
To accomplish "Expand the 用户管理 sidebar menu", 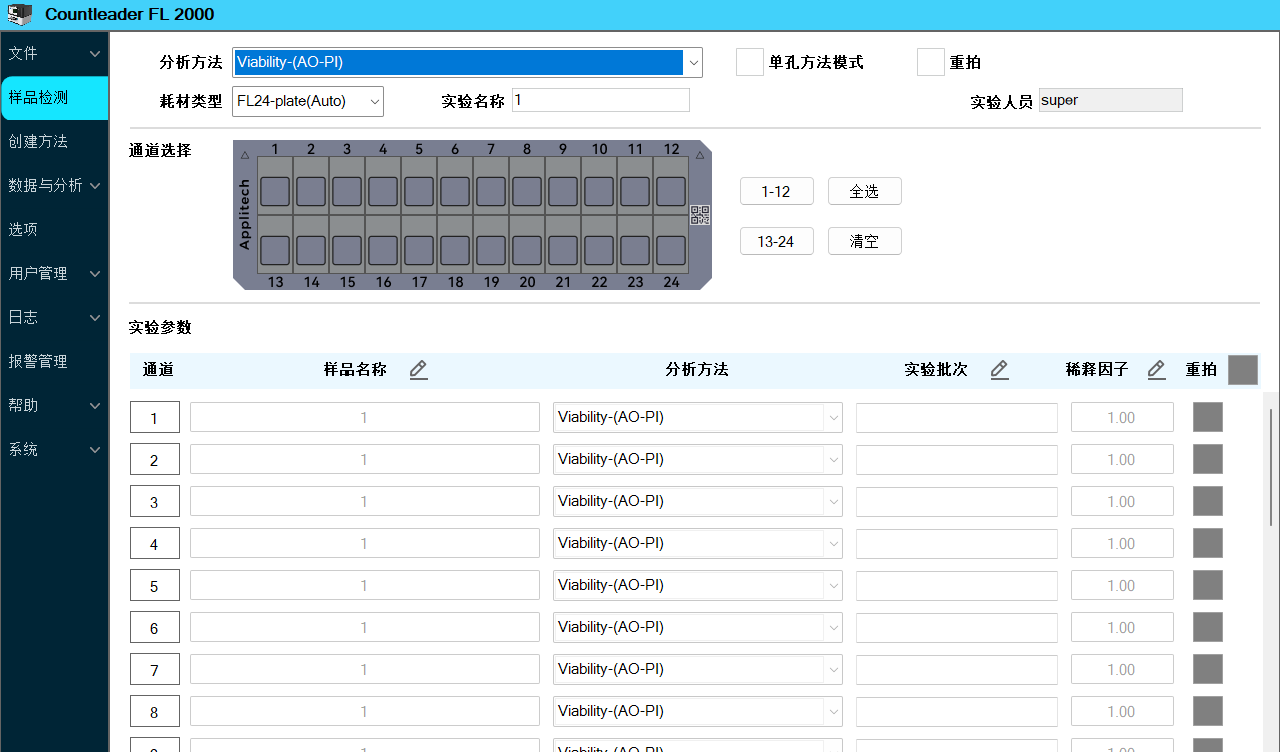I will (54, 273).
